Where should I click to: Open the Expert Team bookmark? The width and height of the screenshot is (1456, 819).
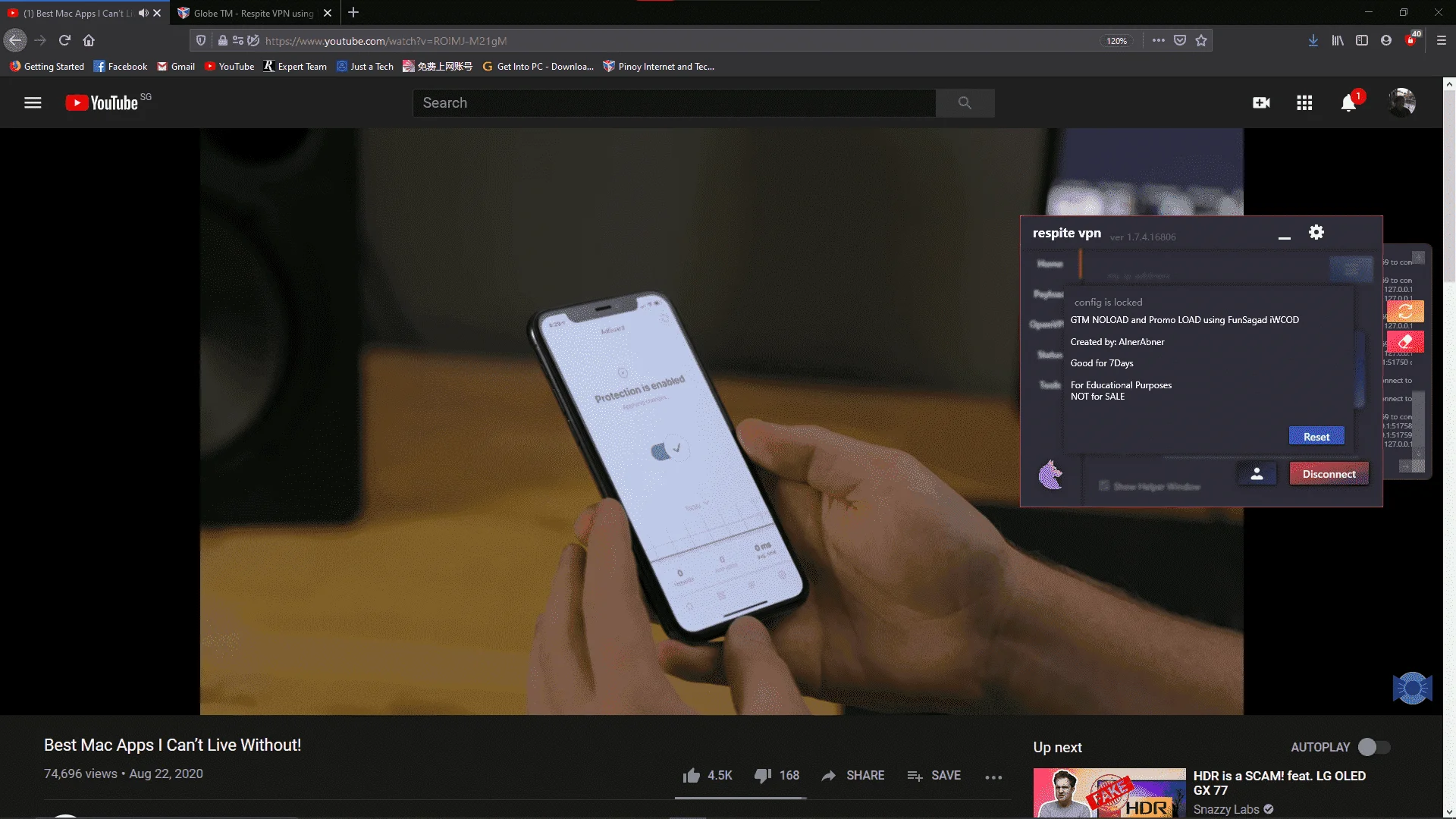(295, 67)
